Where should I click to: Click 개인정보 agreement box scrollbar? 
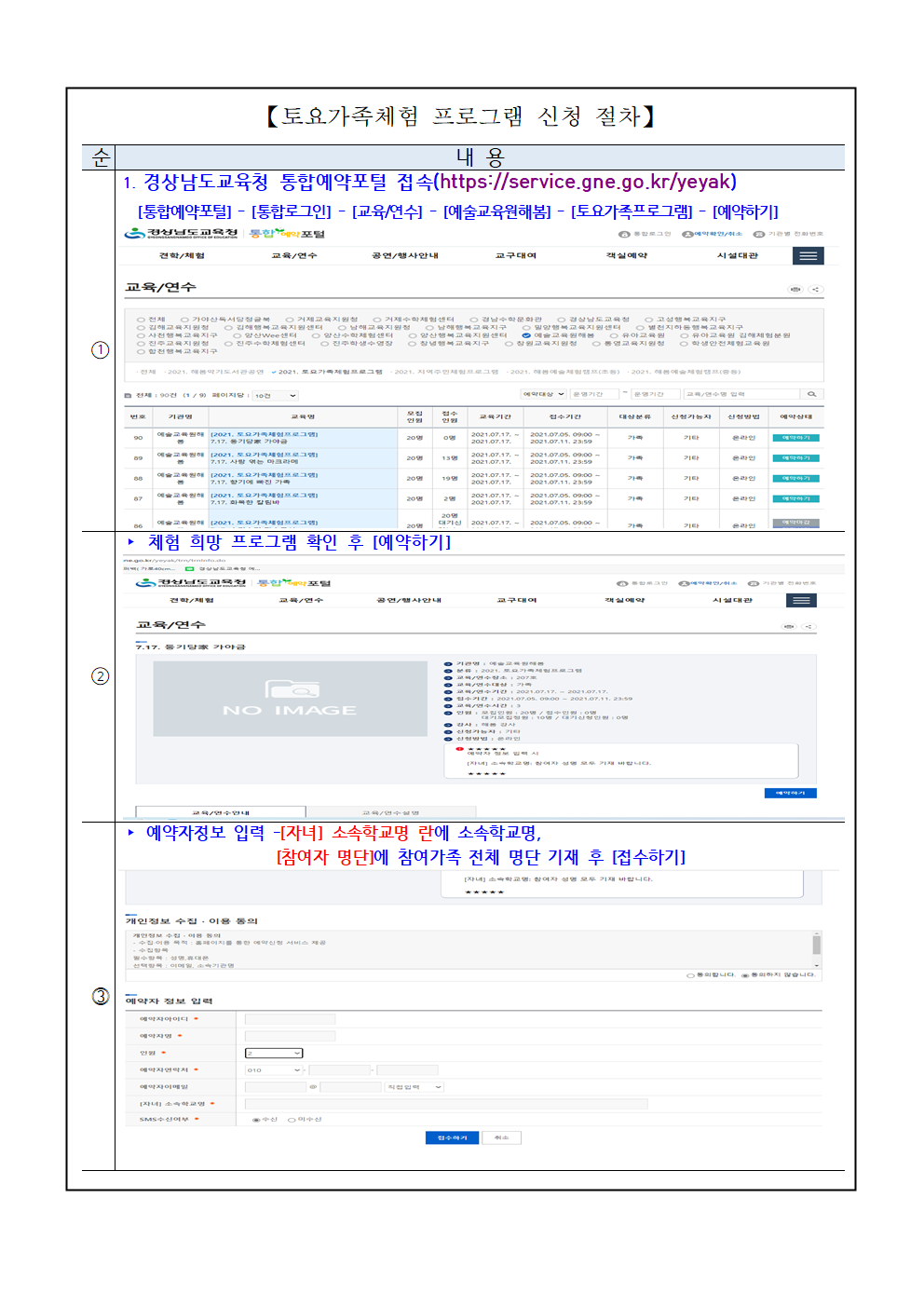coord(817,949)
